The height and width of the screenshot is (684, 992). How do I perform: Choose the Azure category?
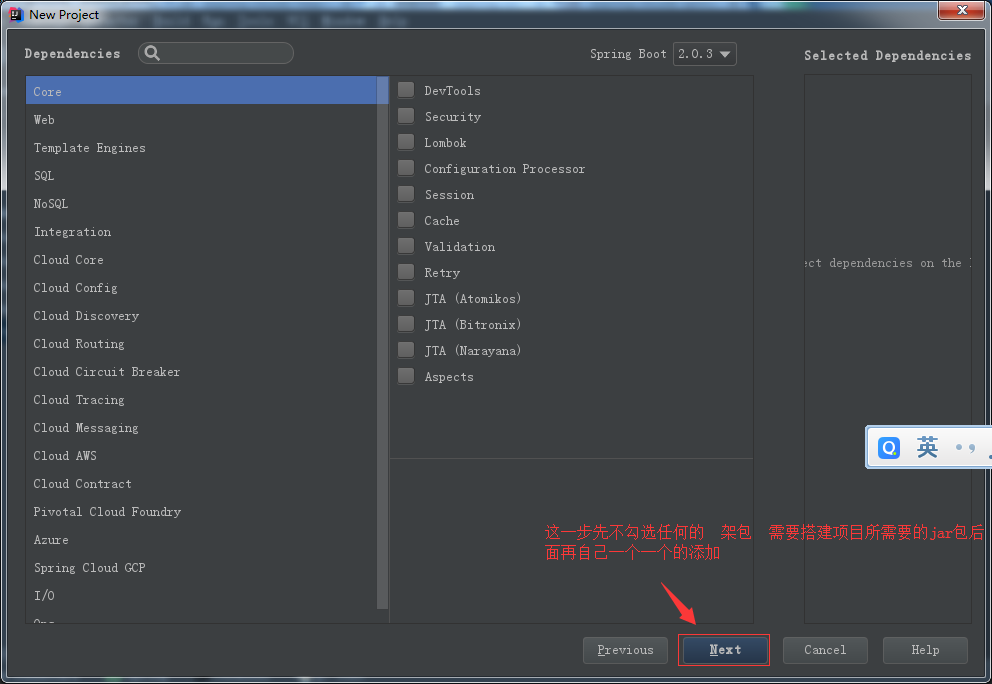(x=201, y=540)
